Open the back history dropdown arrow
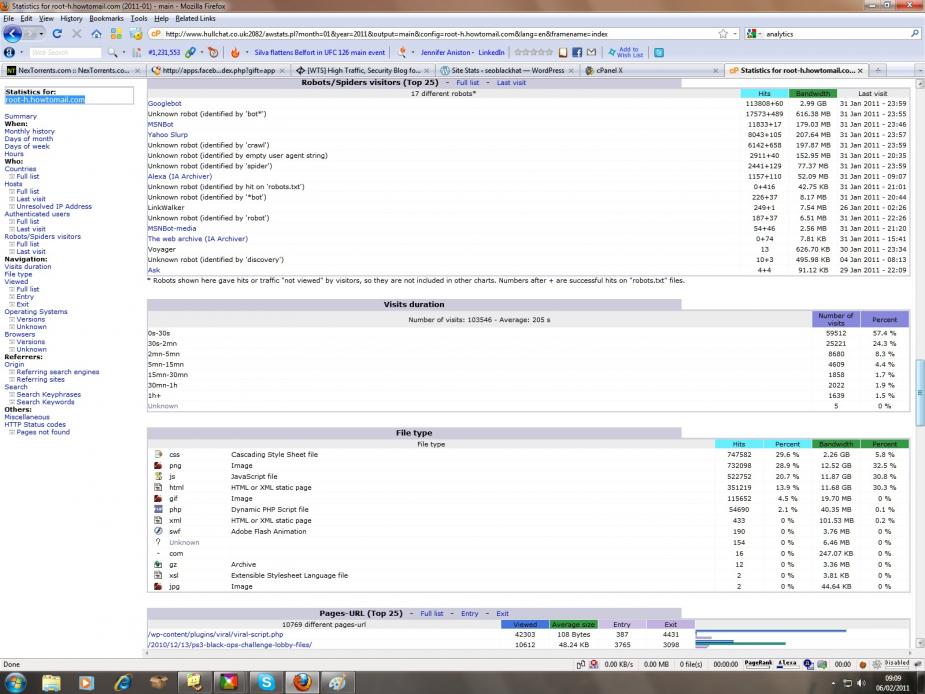The width and height of the screenshot is (925, 694). [41, 34]
